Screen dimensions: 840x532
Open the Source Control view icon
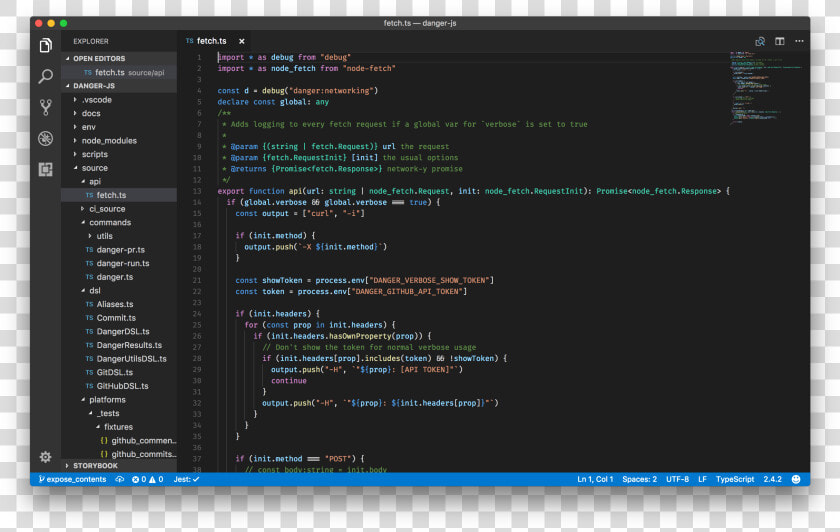coord(46,108)
